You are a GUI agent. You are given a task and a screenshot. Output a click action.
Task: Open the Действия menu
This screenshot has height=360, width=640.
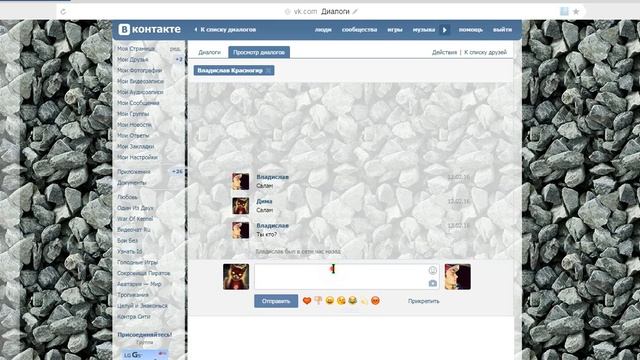tap(444, 52)
